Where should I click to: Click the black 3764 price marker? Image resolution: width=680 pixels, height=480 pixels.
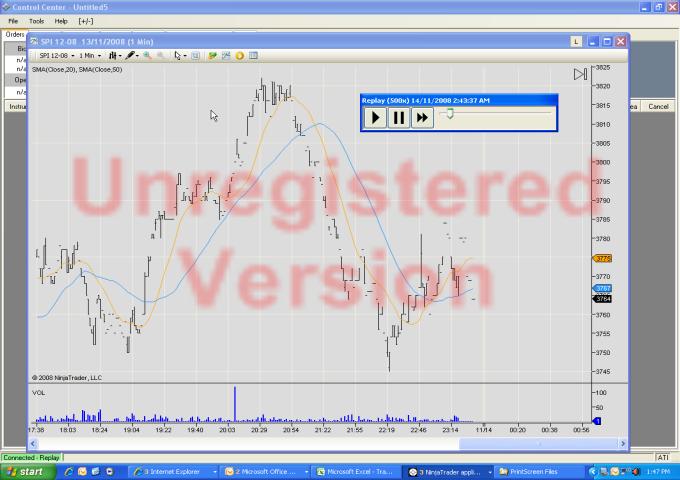(x=602, y=299)
